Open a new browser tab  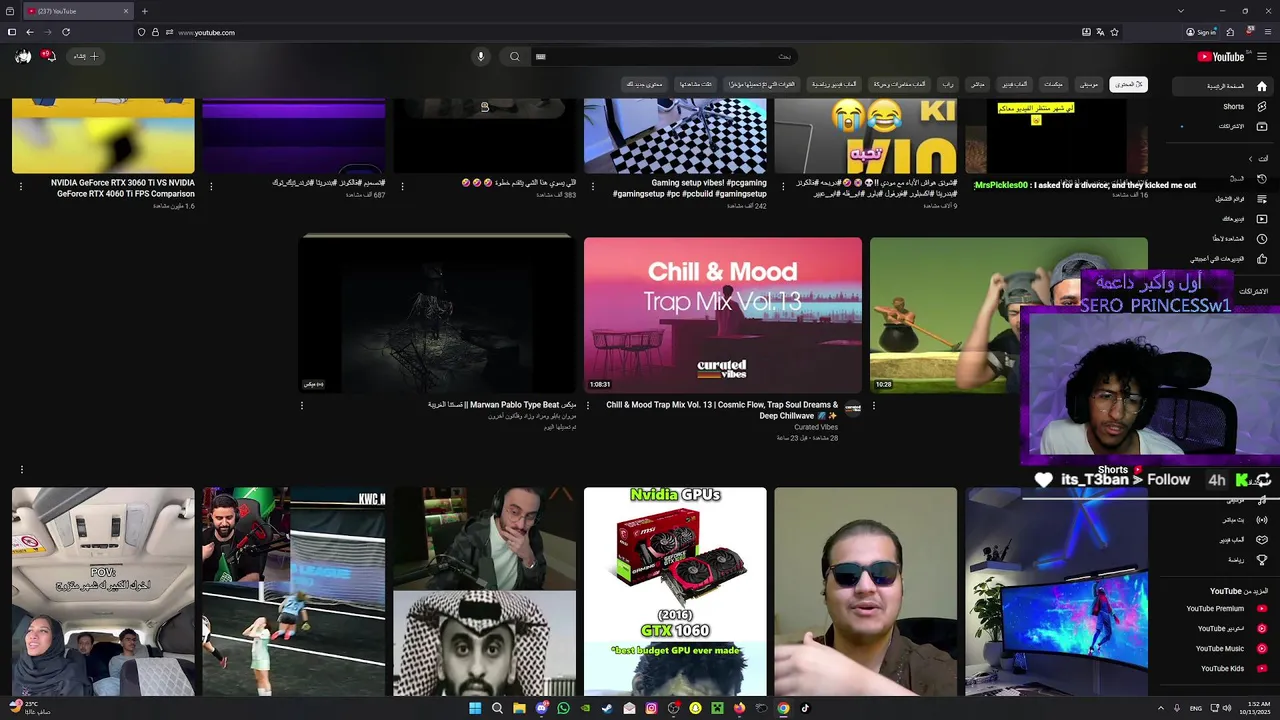(x=144, y=11)
